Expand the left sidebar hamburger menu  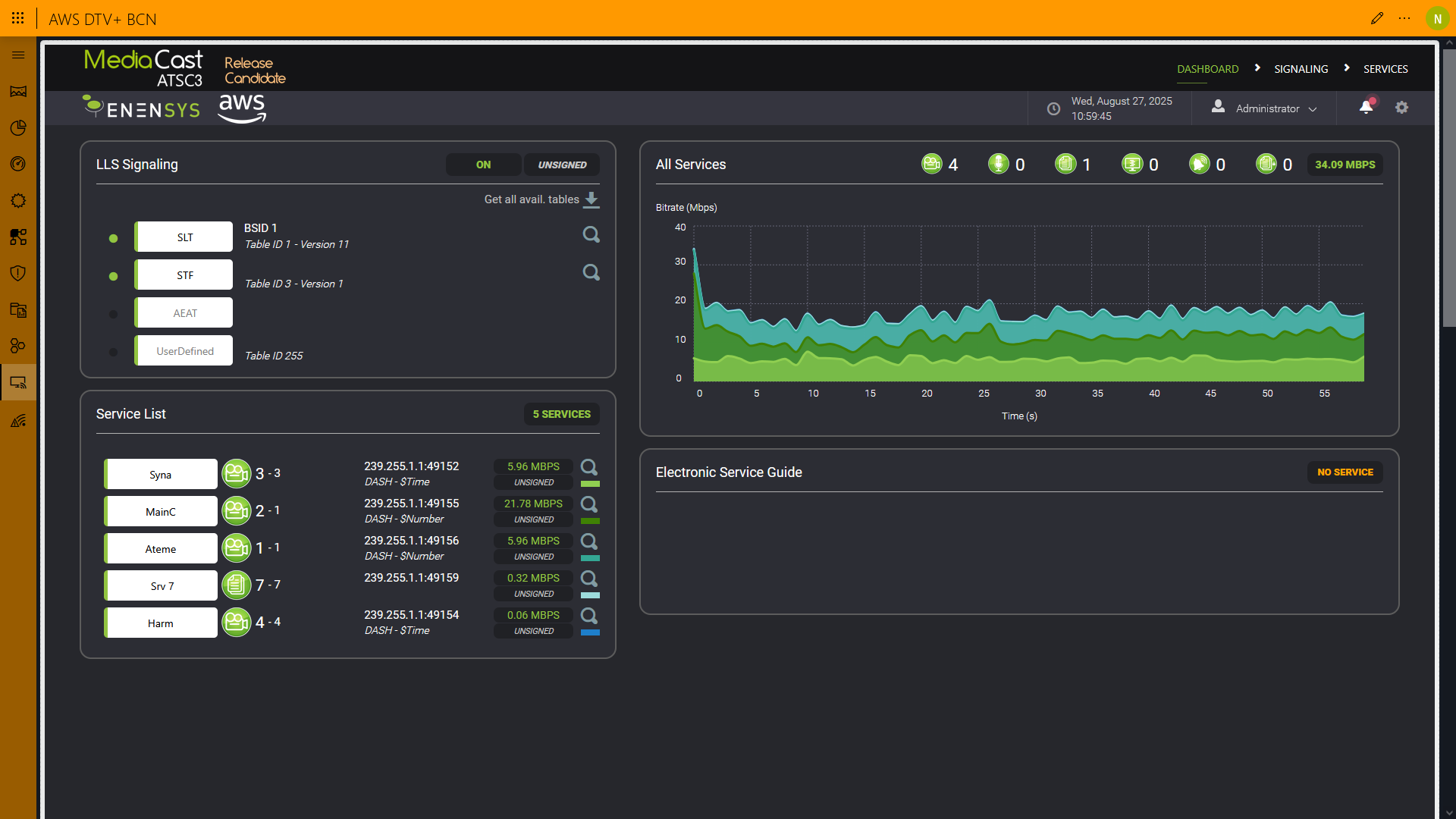pyautogui.click(x=18, y=55)
